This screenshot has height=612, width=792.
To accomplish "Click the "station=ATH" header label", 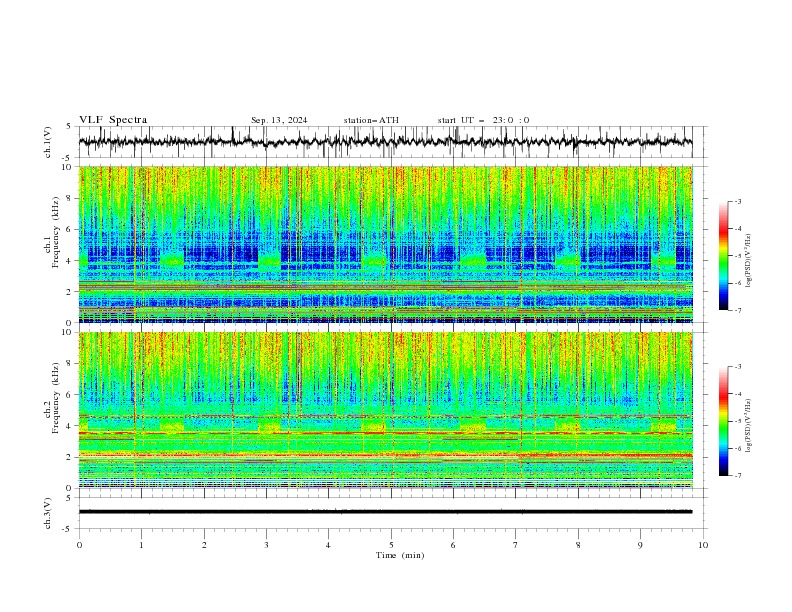I will pos(371,120).
